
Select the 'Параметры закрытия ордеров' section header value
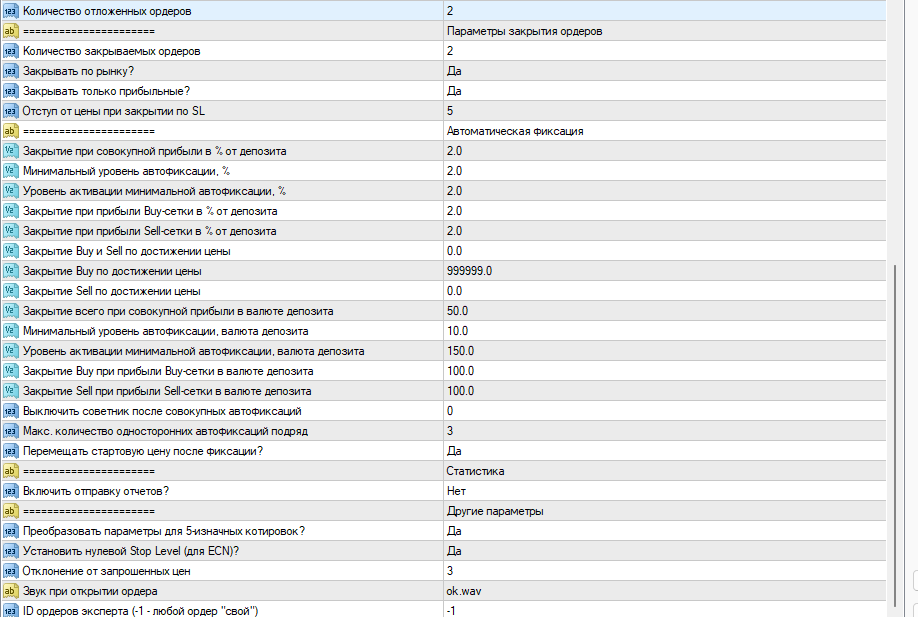pyautogui.click(x=525, y=31)
